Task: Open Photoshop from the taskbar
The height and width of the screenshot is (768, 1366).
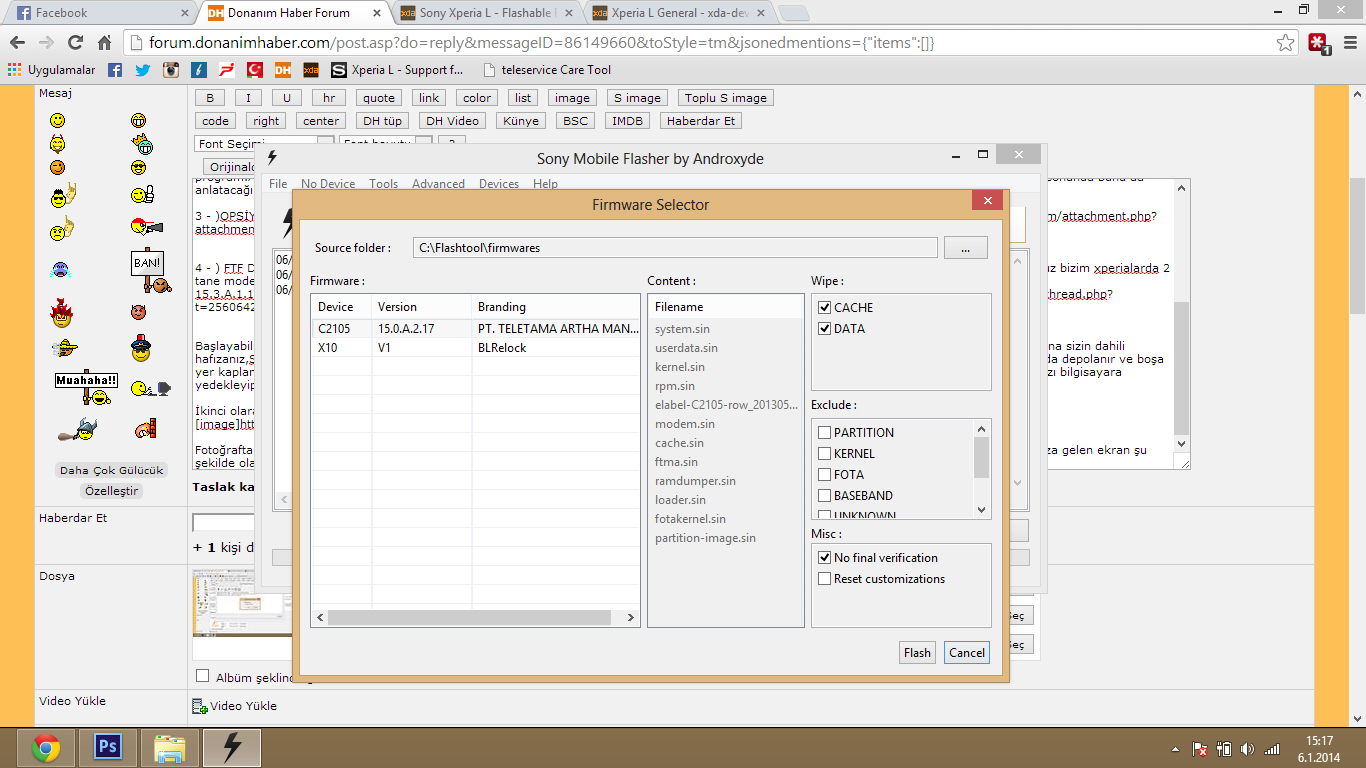Action: click(107, 748)
